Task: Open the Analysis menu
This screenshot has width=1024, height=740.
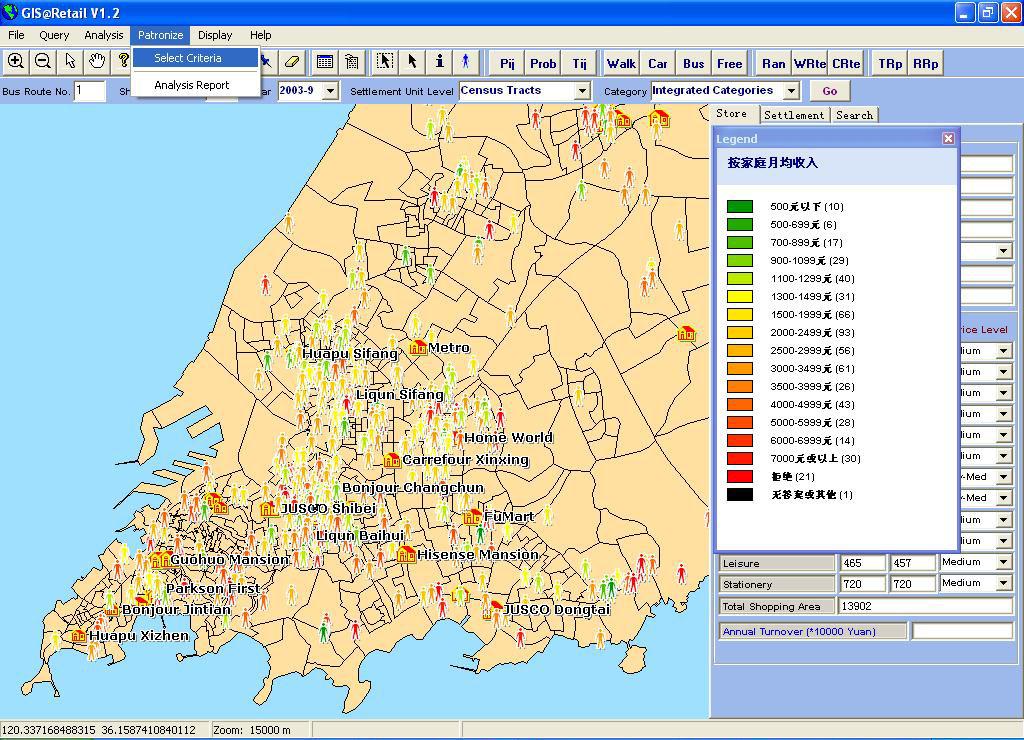Action: (104, 35)
